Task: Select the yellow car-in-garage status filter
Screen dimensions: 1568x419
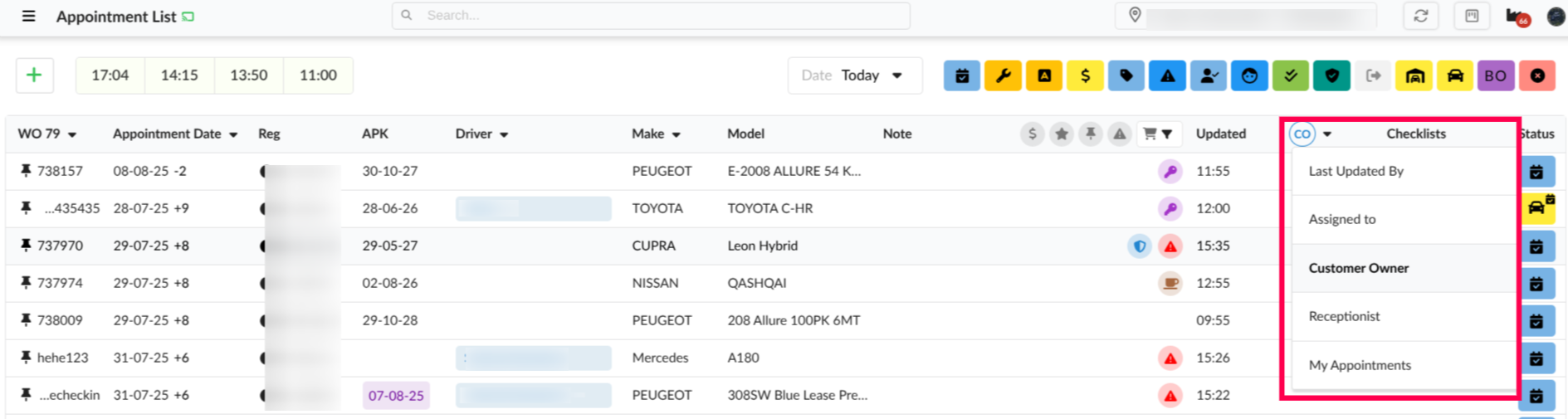Action: [x=1414, y=76]
